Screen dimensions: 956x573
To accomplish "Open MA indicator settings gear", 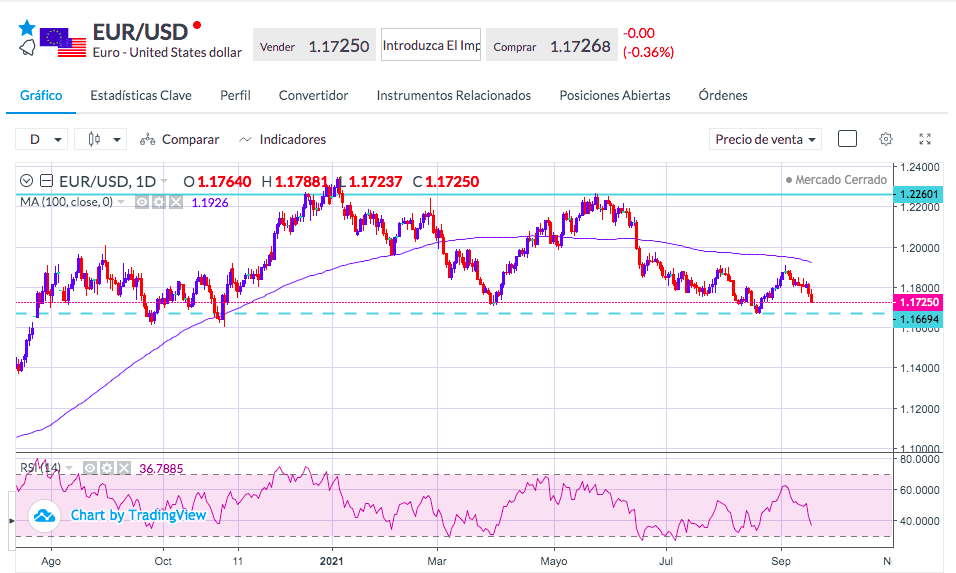I will coord(159,202).
